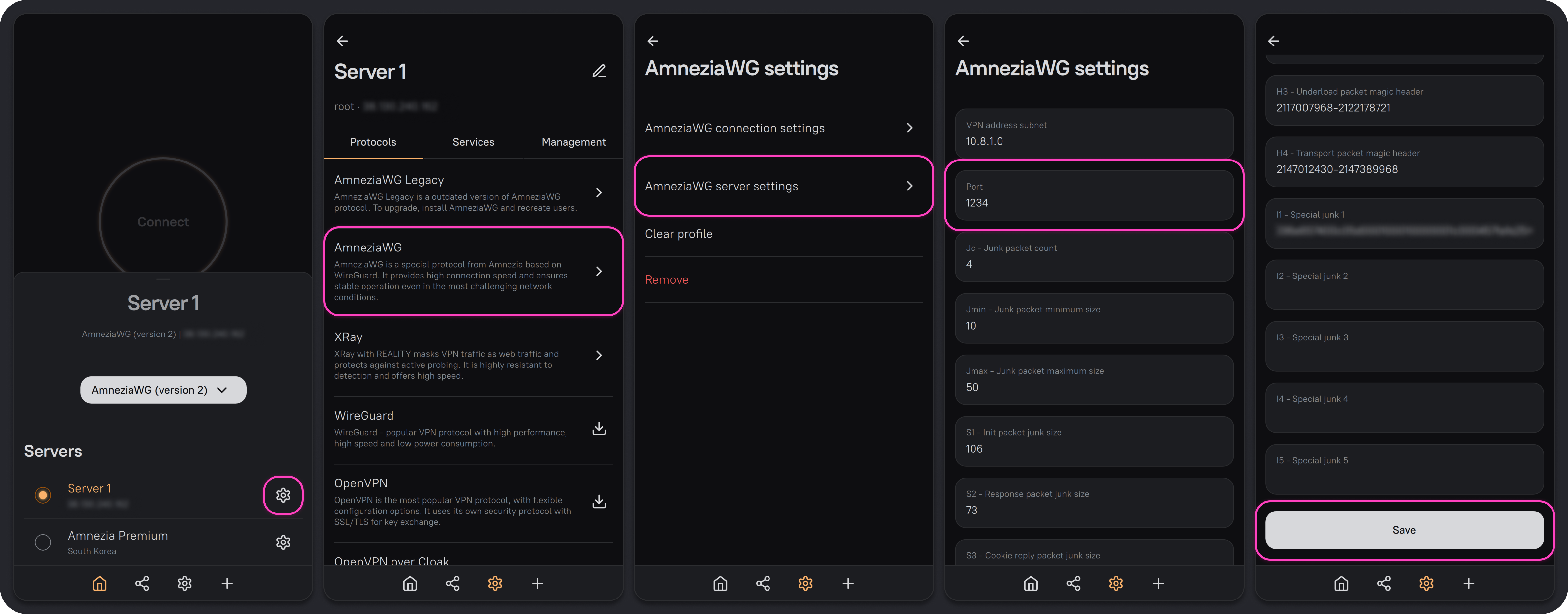The height and width of the screenshot is (614, 1568).
Task: Tap the home icon in first panel's bottom bar
Action: 100,584
